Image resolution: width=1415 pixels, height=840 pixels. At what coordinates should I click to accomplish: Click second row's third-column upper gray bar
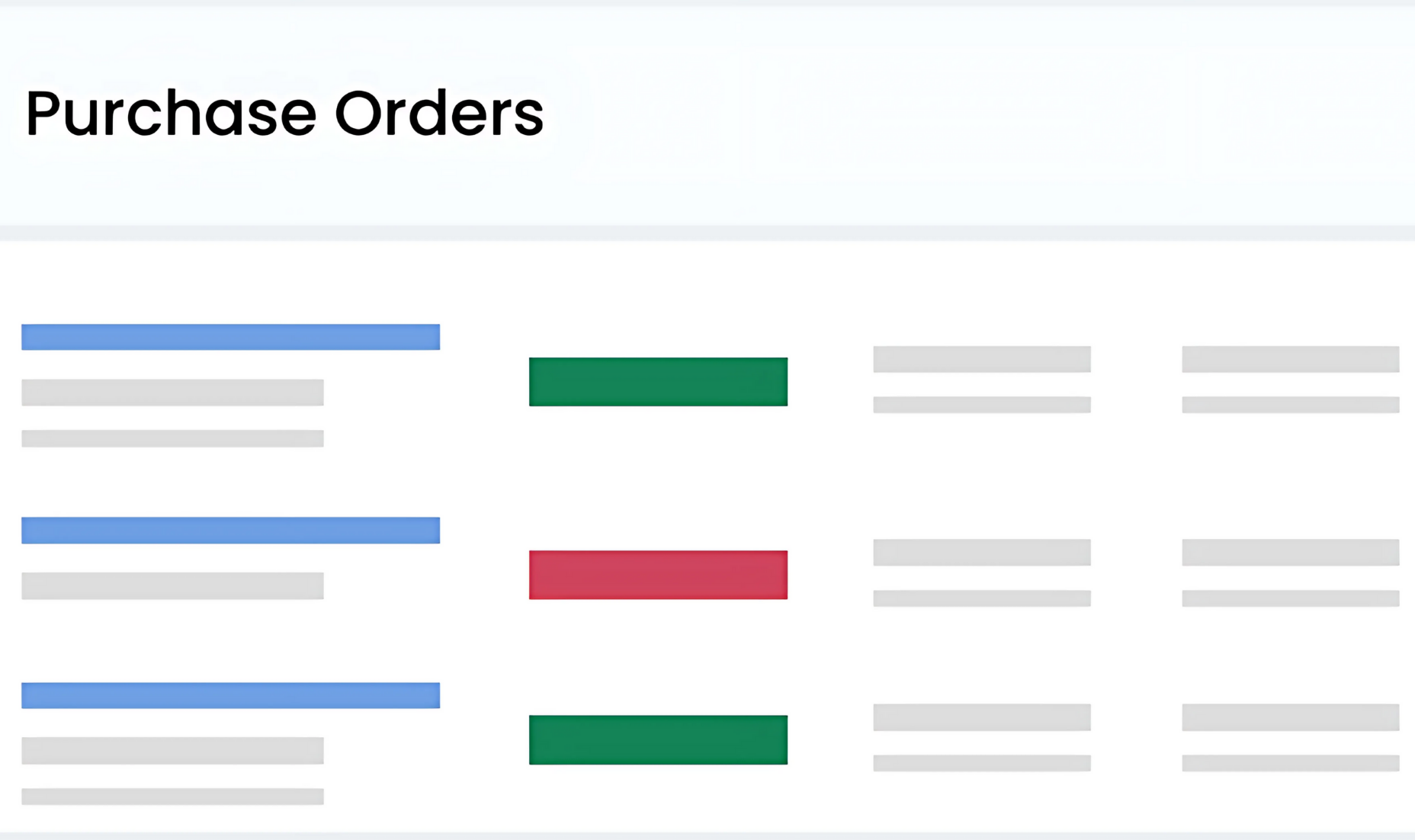[x=982, y=553]
